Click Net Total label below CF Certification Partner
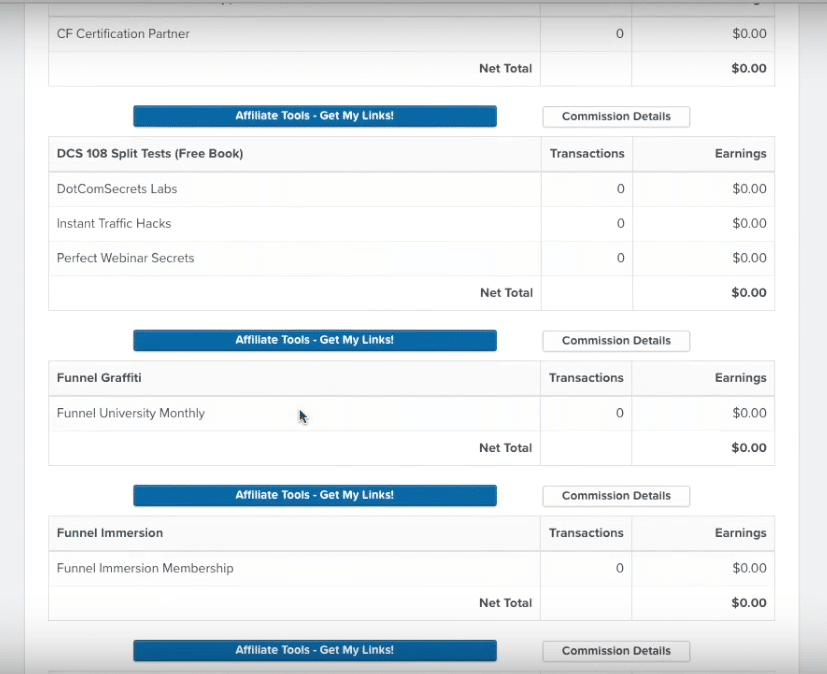This screenshot has width=827, height=674. pos(505,69)
